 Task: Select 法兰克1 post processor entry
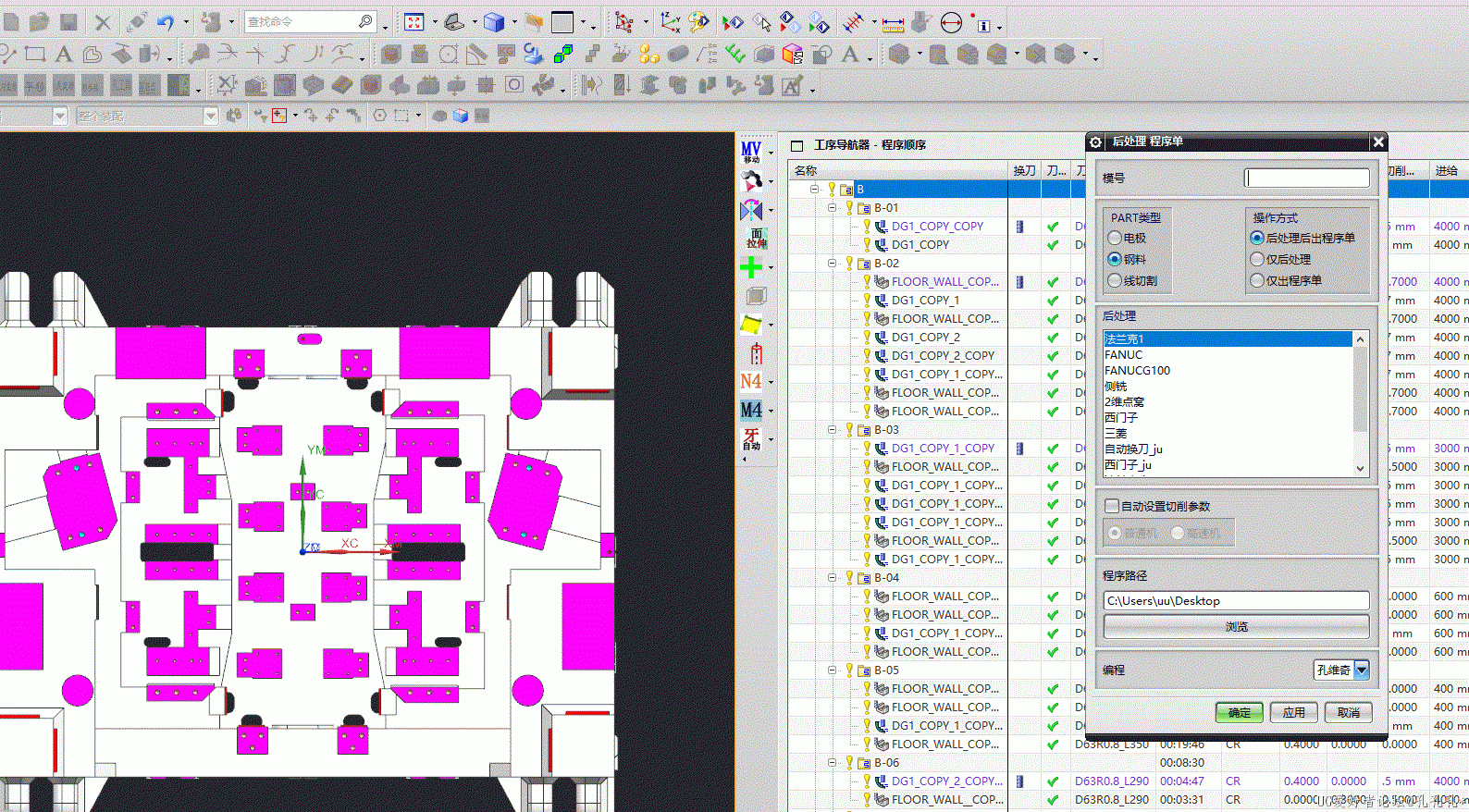[x=1228, y=338]
